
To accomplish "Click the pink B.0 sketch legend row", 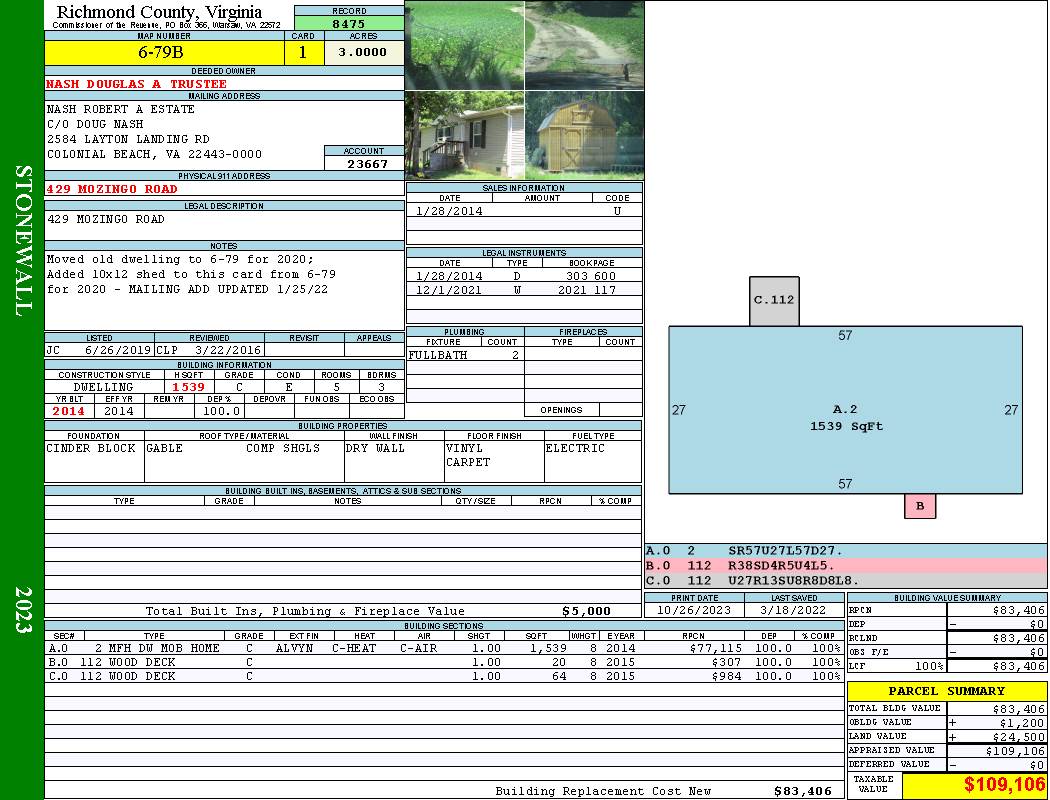I will [x=845, y=565].
